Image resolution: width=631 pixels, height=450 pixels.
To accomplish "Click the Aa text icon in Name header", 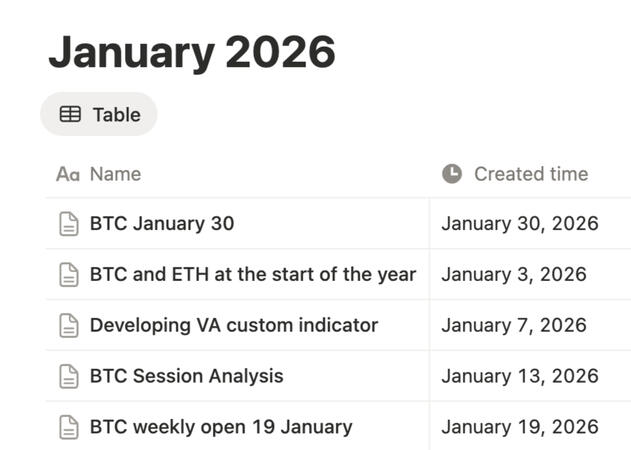I will point(67,174).
